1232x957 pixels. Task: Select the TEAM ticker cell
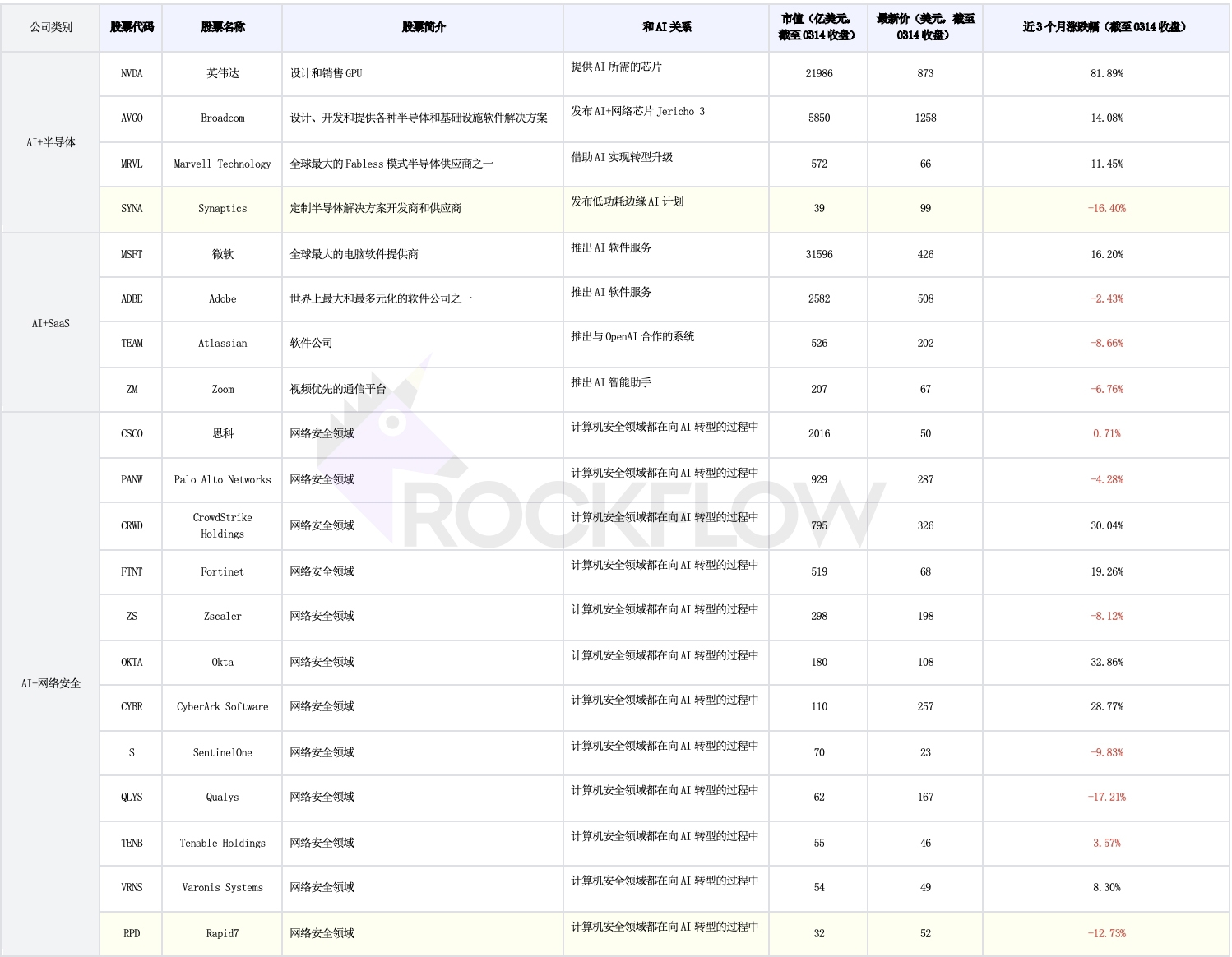[132, 344]
